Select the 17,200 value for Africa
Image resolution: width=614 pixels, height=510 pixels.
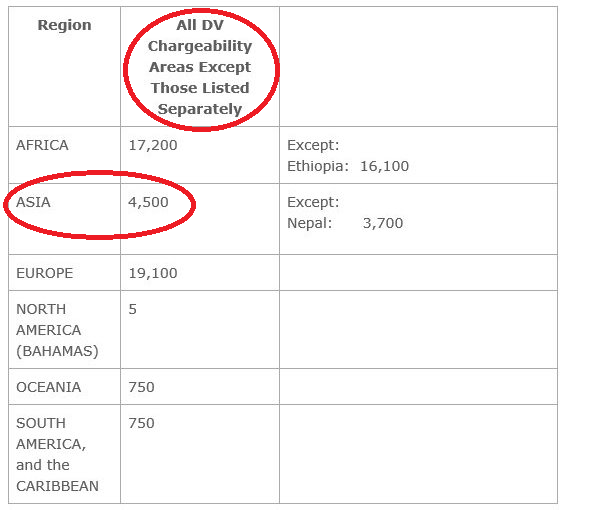[x=153, y=145]
